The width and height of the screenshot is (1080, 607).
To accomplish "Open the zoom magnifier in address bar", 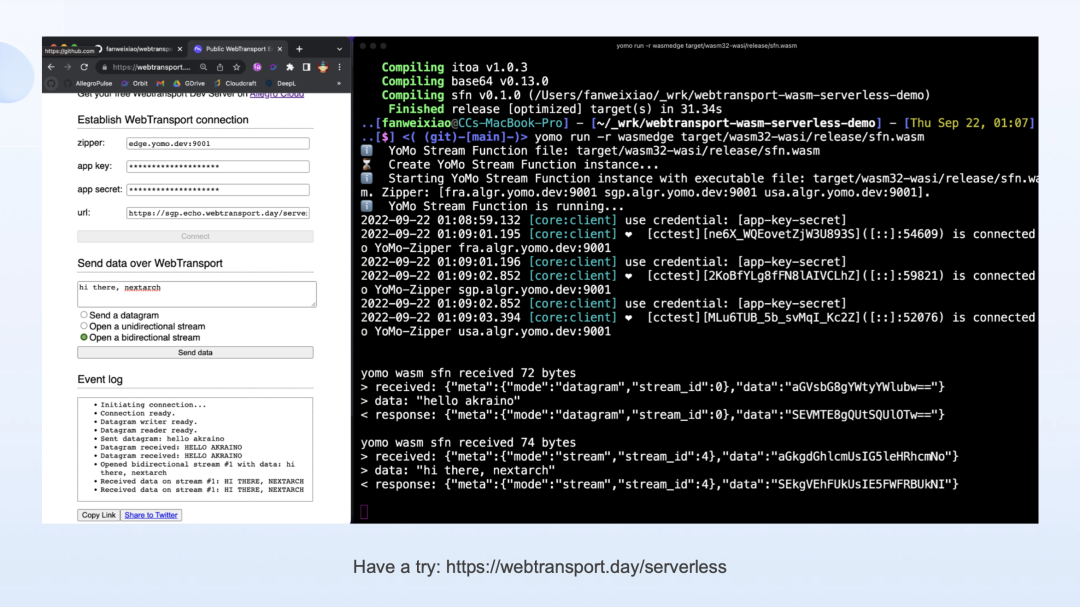I will point(203,68).
